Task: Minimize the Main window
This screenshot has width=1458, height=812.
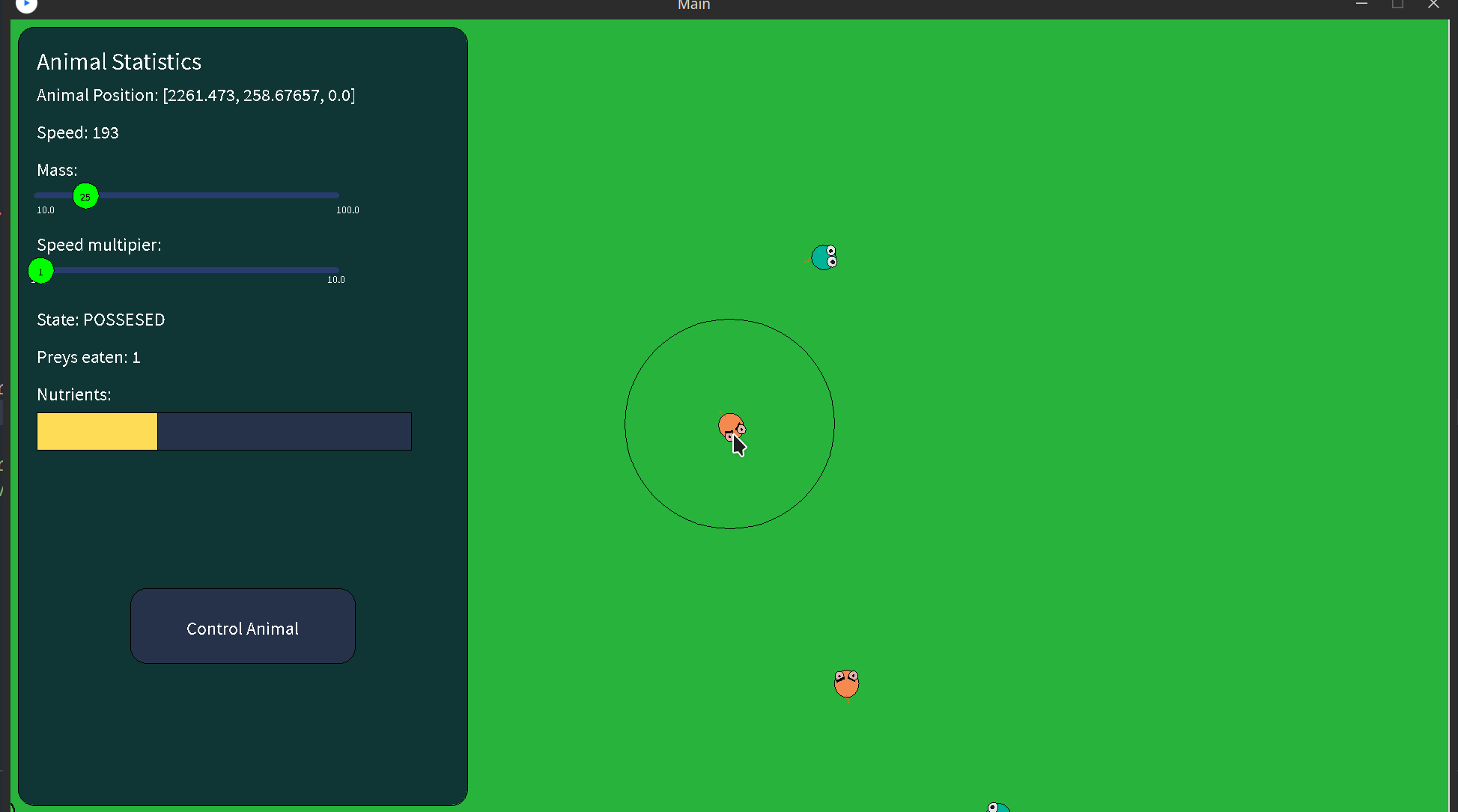Action: coord(1361,4)
